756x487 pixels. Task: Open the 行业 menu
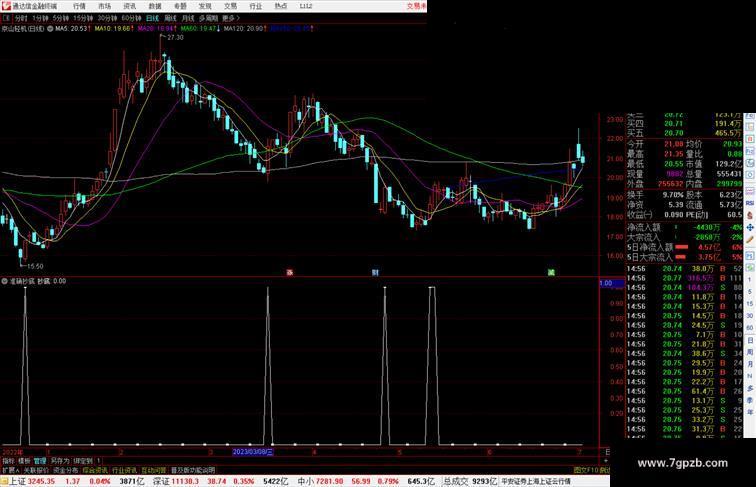[256, 6]
